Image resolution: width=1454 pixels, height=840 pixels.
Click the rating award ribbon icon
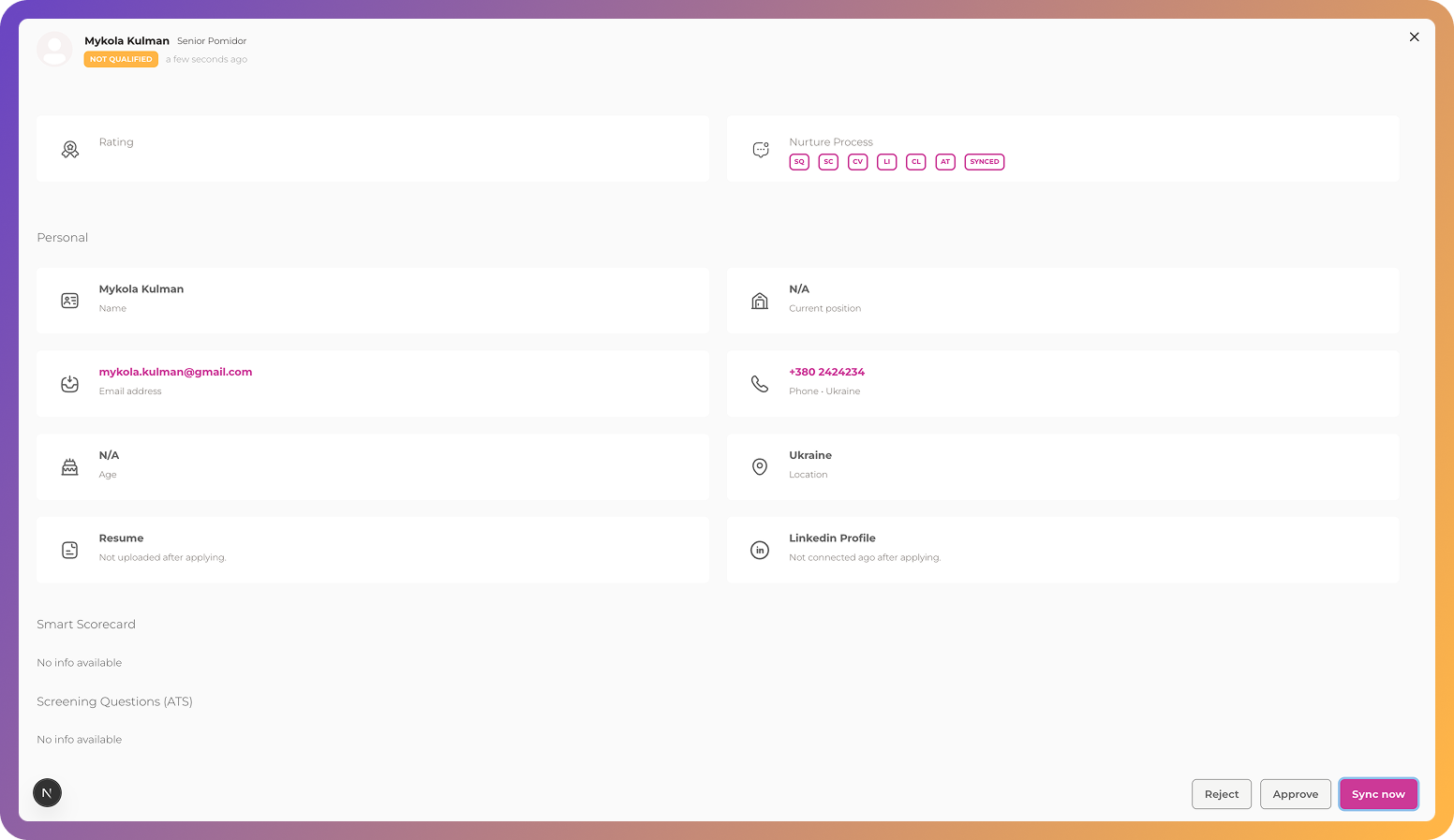70,150
